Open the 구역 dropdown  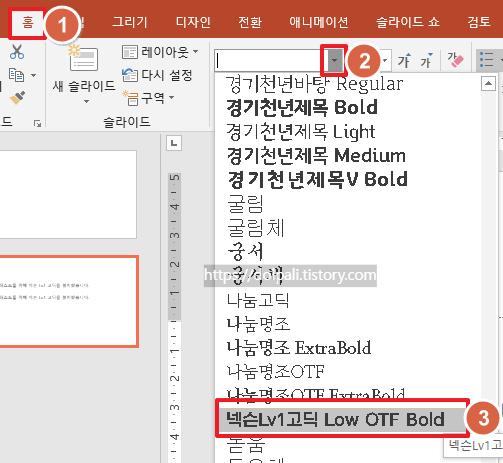click(148, 98)
